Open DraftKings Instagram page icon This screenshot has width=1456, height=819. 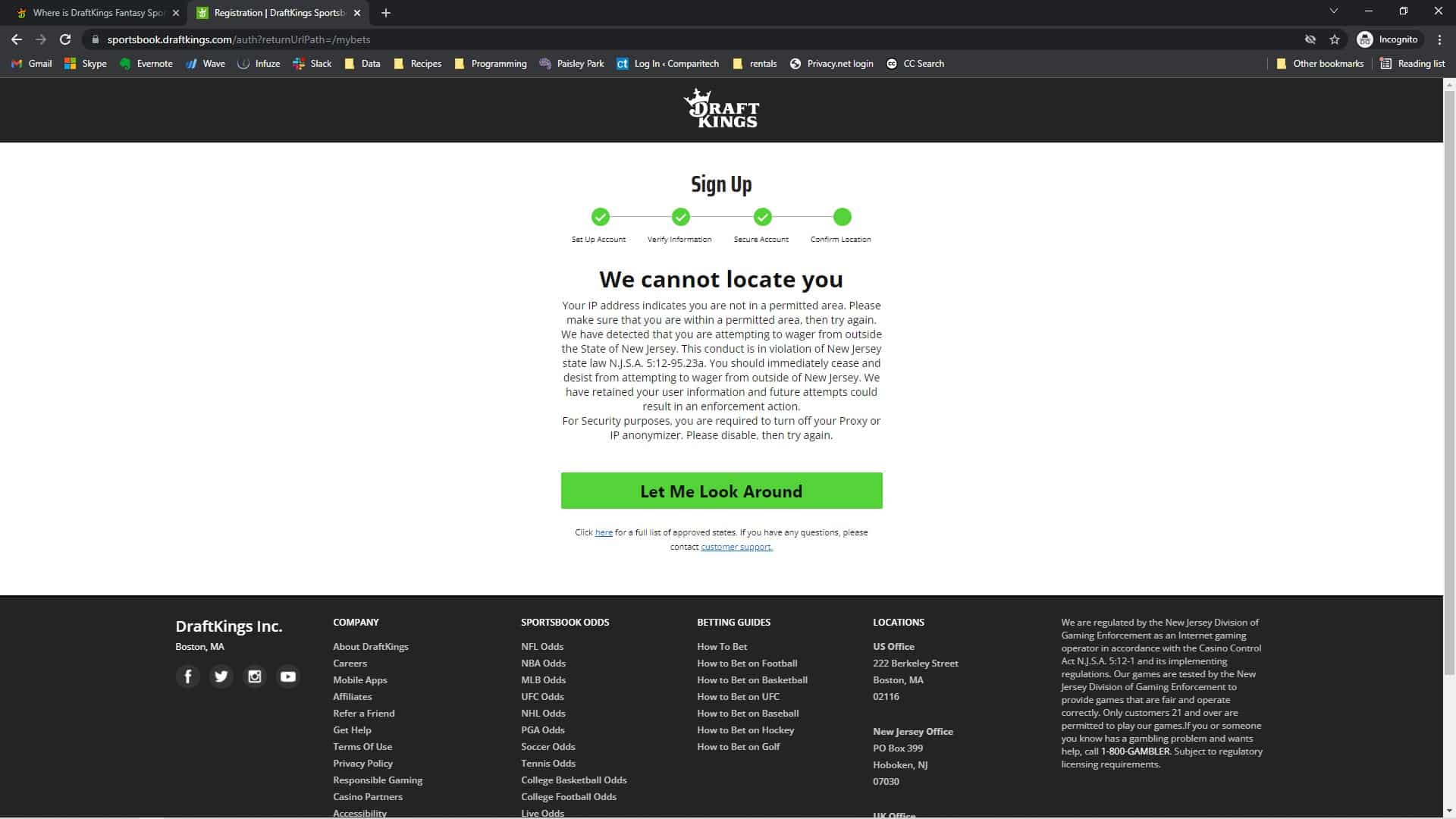[255, 676]
